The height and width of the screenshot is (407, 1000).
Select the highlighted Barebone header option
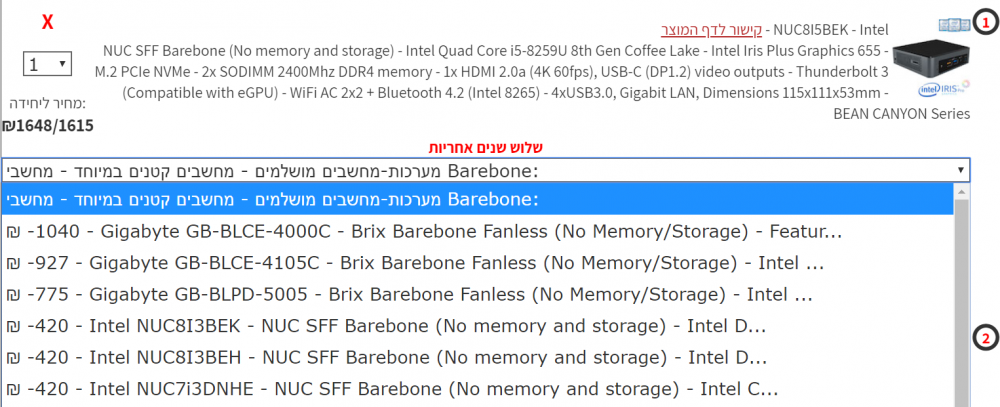click(x=477, y=200)
